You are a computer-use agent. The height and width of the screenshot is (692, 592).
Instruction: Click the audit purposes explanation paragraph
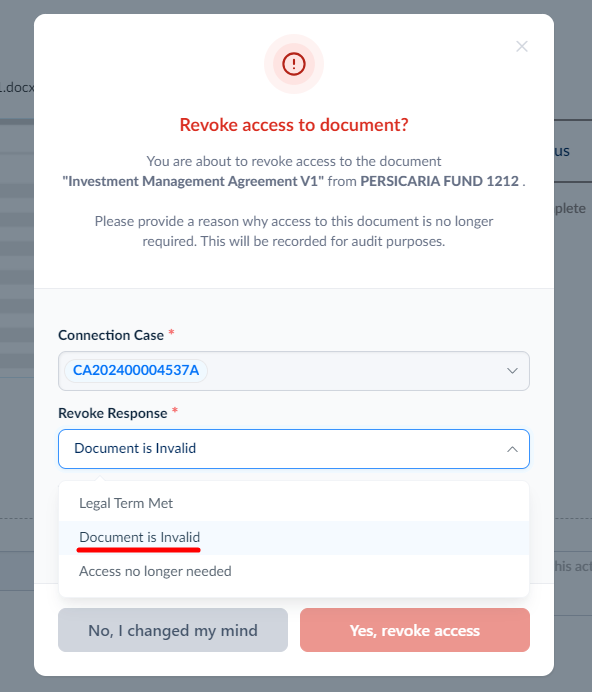[294, 231]
